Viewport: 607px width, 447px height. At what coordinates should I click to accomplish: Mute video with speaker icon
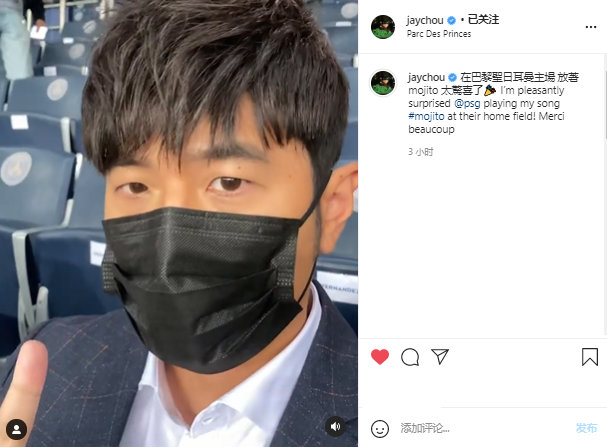point(335,426)
